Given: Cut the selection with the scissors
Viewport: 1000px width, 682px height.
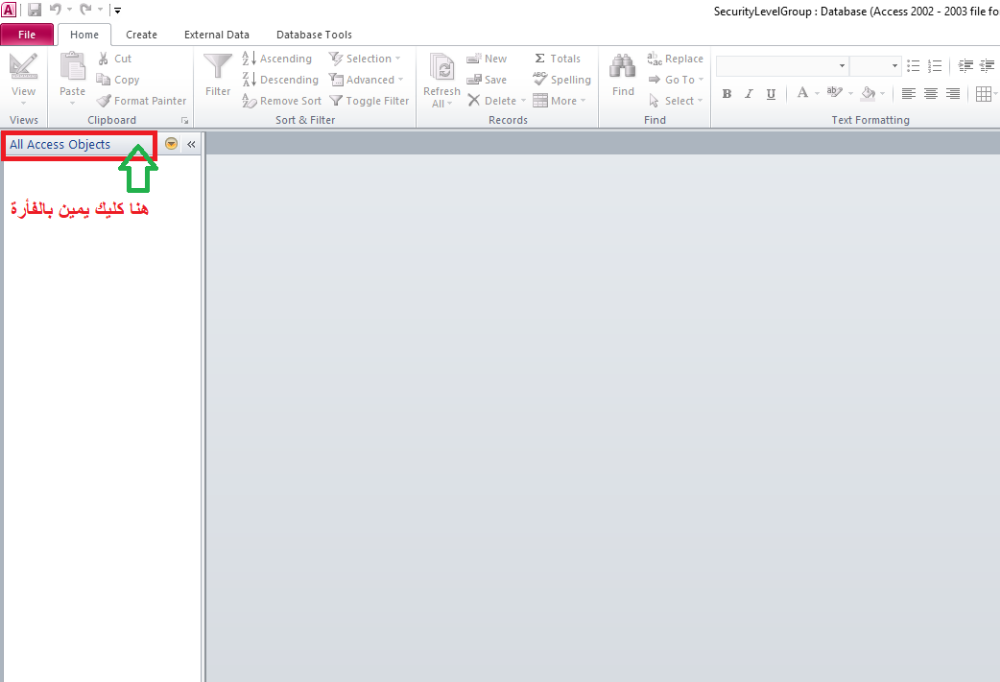Looking at the screenshot, I should 115,59.
